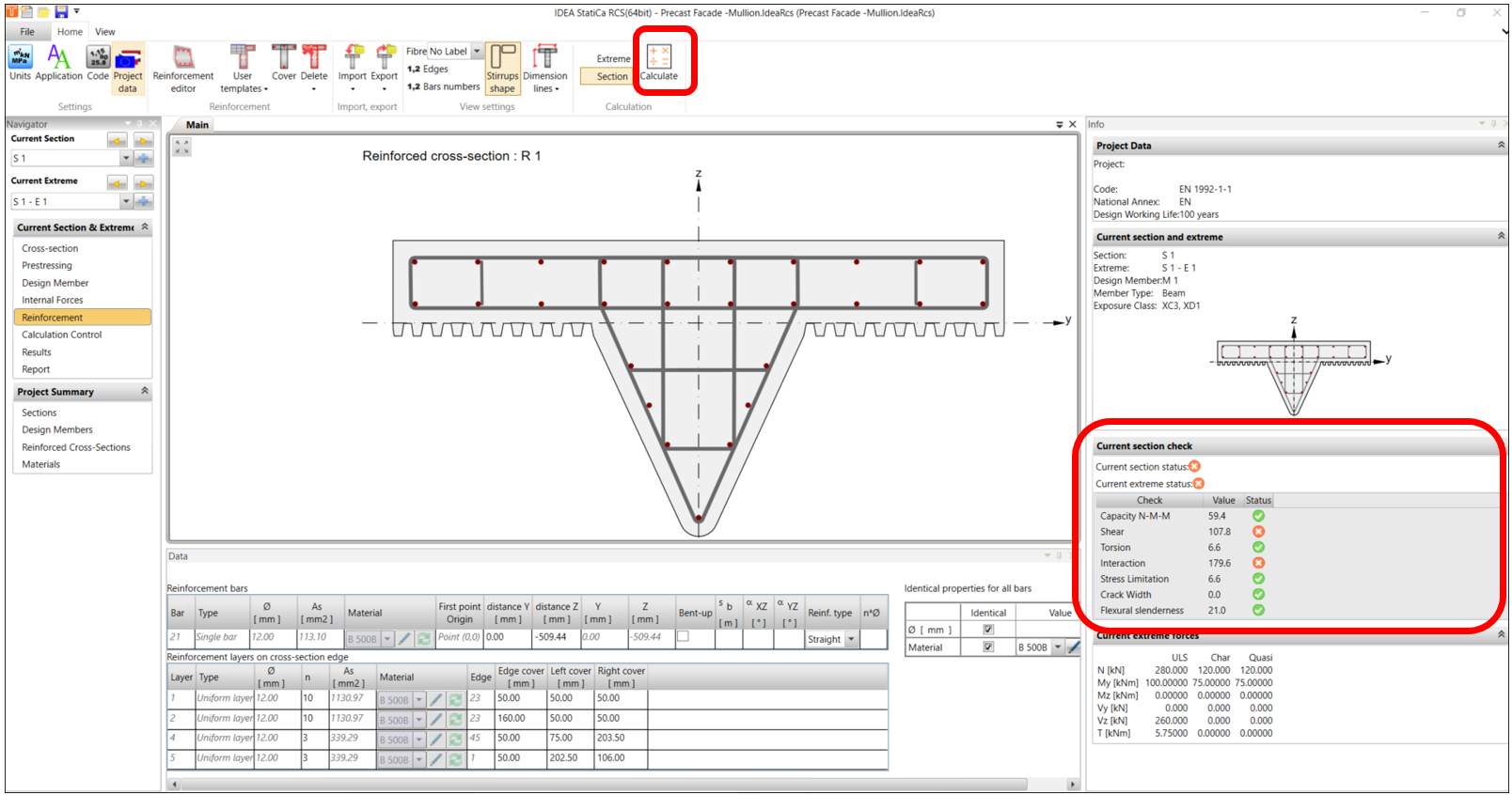
Task: Fit drawing to window with zoom-extents icon
Action: tap(181, 147)
